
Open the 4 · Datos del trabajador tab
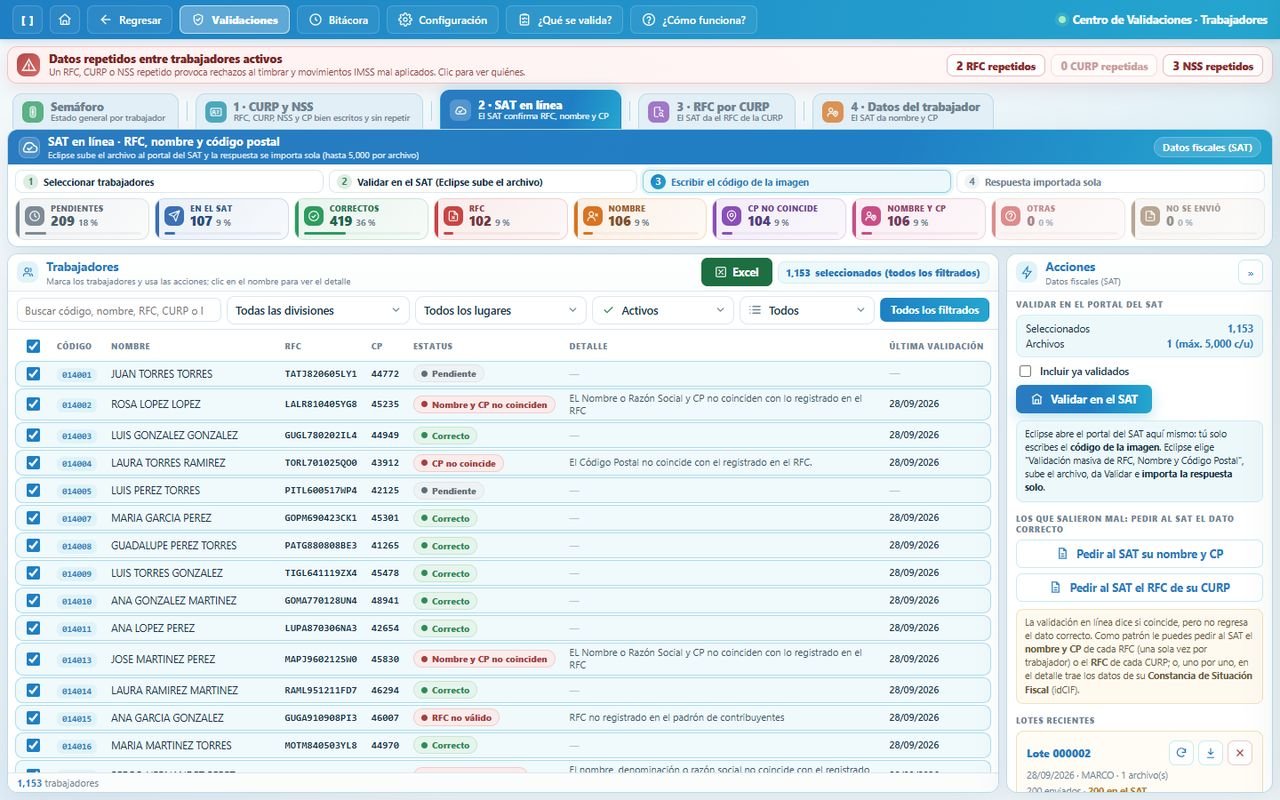coord(902,112)
